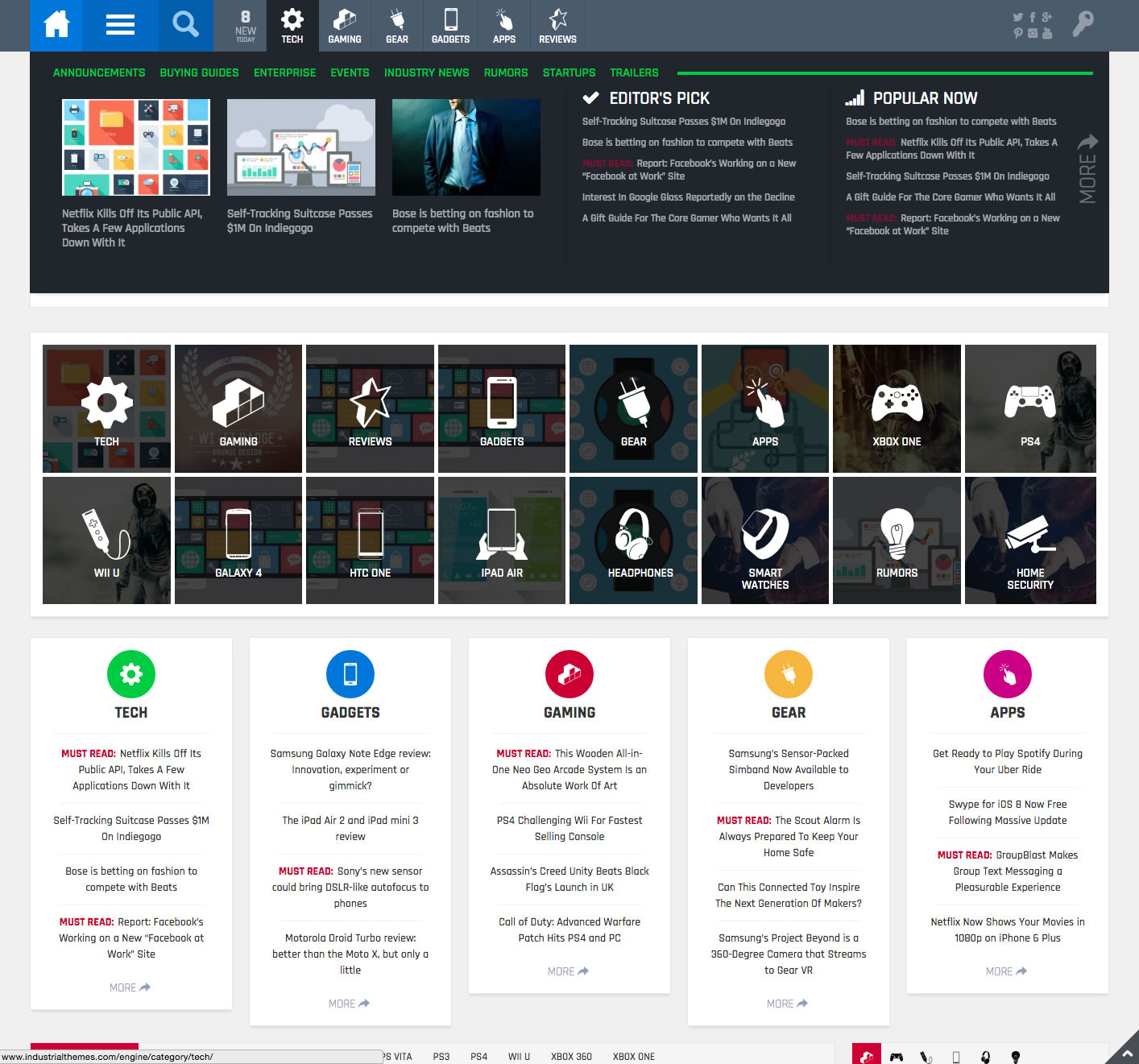Click the green Tech gear circle icon
This screenshot has width=1139, height=1064.
click(x=131, y=674)
